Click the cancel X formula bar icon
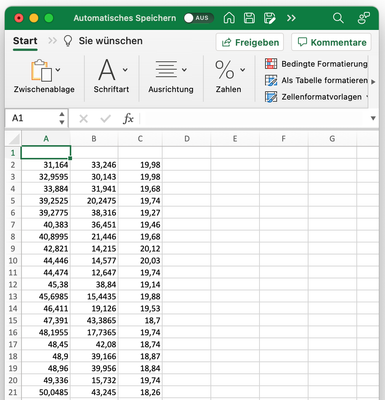The image size is (385, 400). 83,118
